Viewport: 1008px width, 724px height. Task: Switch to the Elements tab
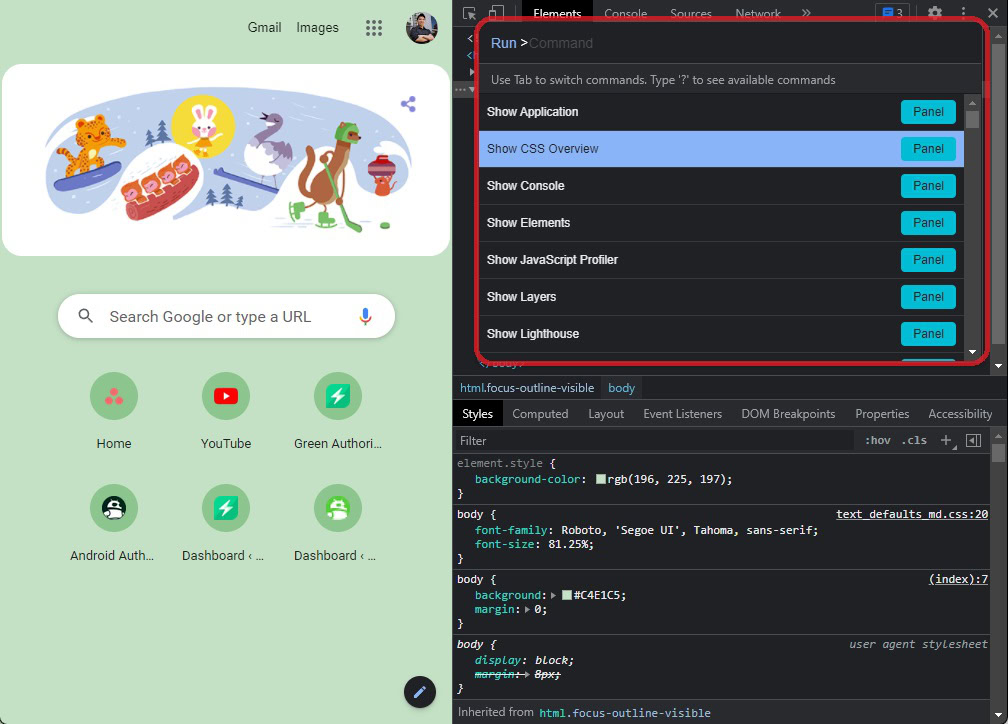coord(557,14)
